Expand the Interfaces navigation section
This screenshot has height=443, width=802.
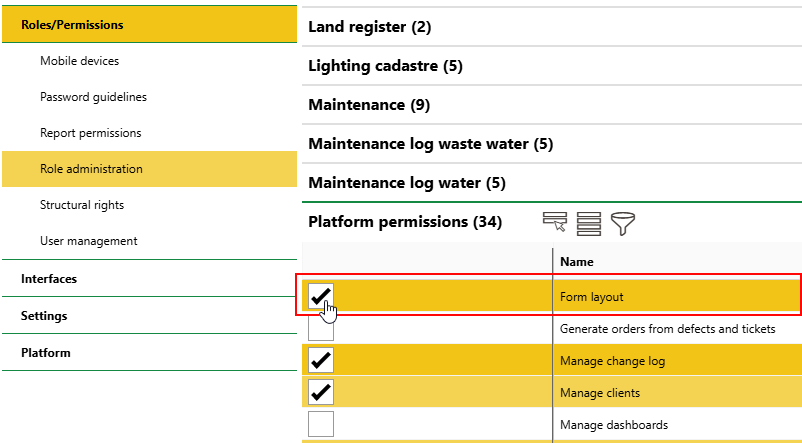tap(49, 279)
